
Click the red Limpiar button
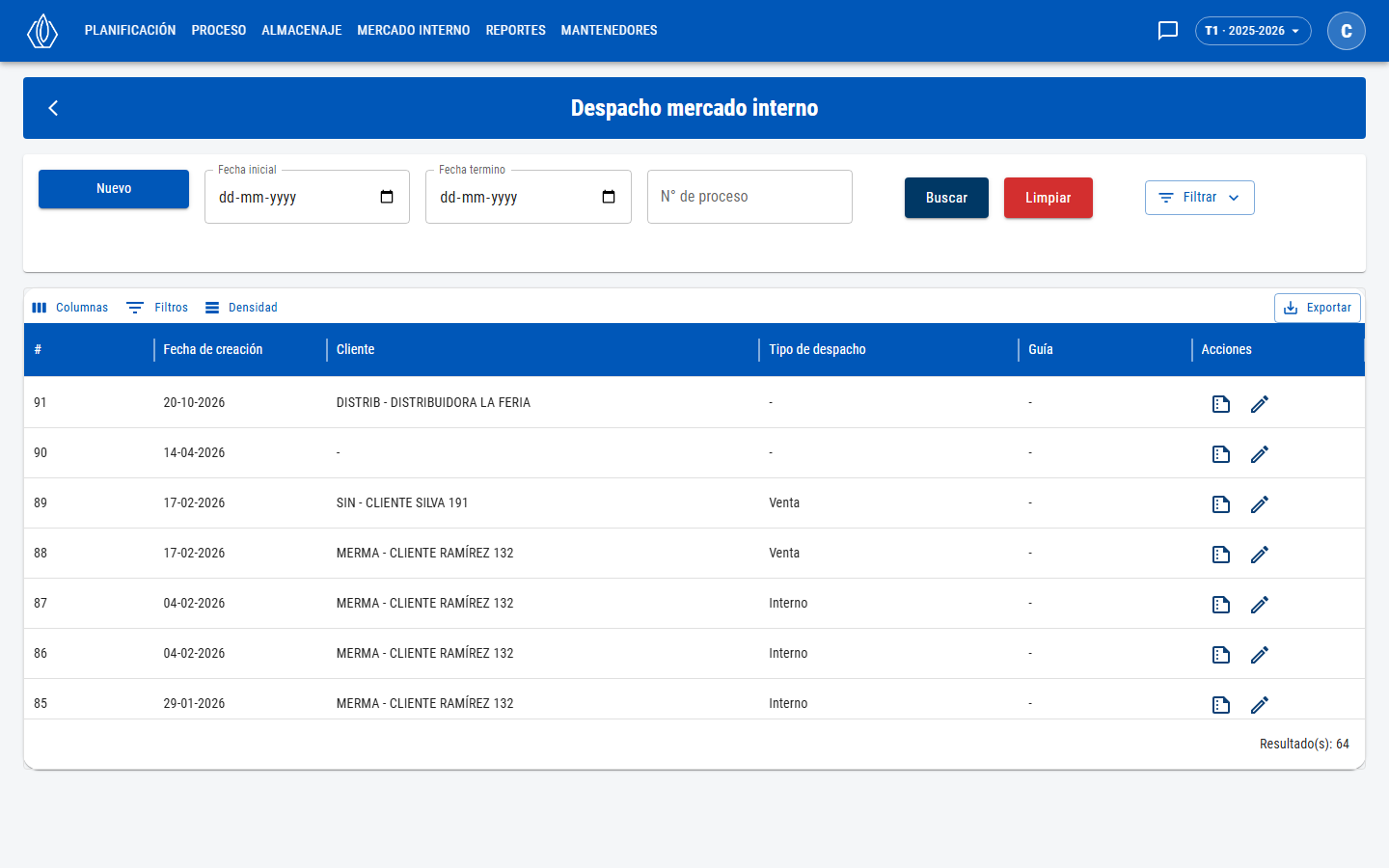point(1049,198)
